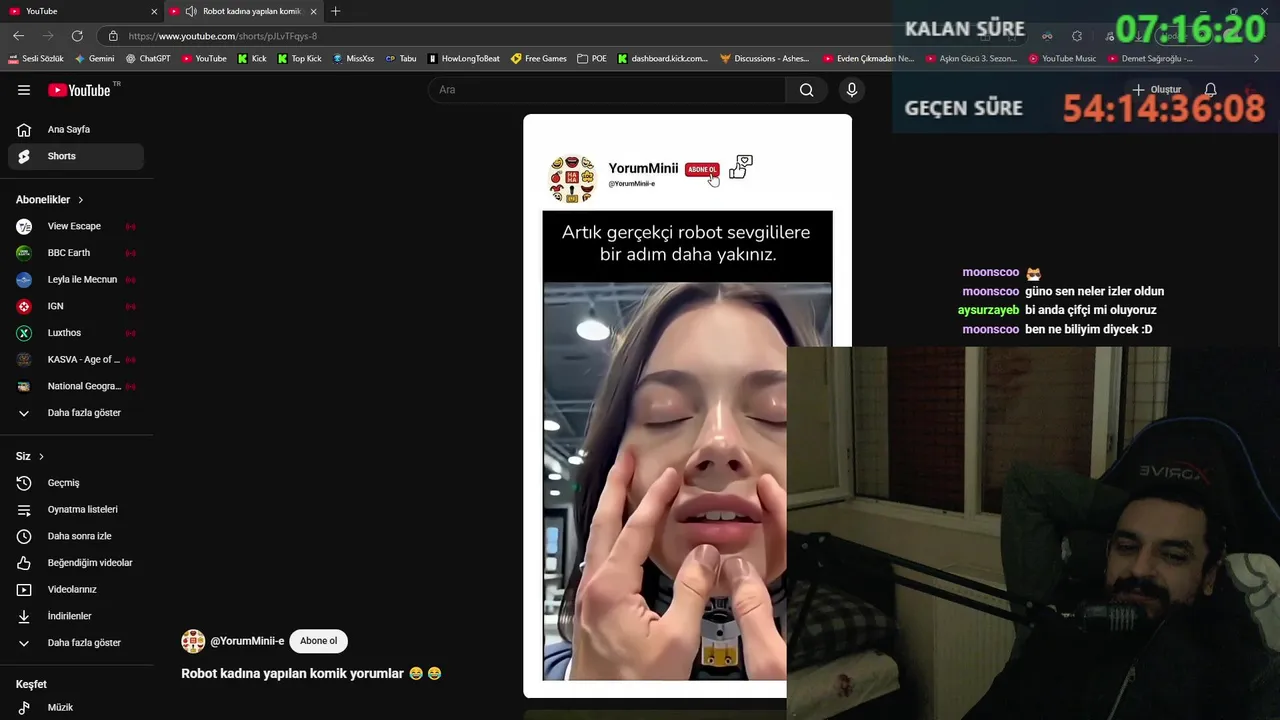Click the Oluştur create button
This screenshot has width=1280, height=720.
pos(1157,90)
